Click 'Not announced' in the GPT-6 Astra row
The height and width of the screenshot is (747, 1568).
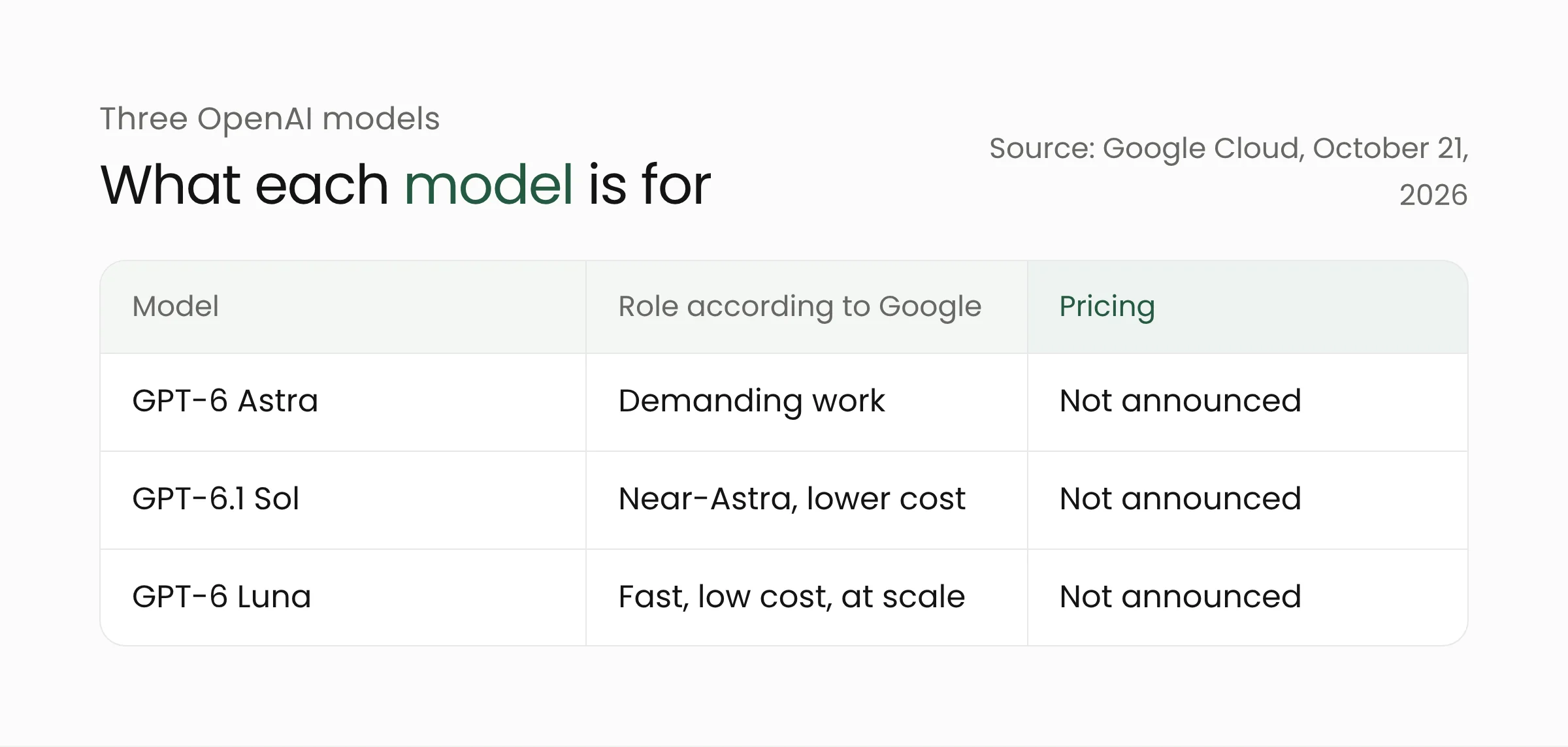click(1248, 402)
